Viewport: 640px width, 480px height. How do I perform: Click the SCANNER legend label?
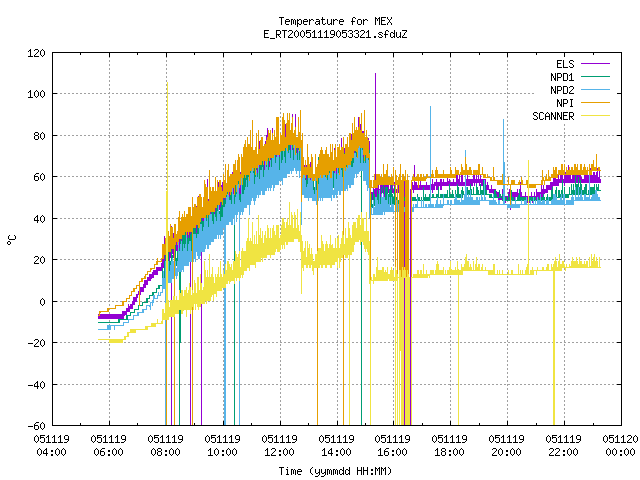point(553,116)
